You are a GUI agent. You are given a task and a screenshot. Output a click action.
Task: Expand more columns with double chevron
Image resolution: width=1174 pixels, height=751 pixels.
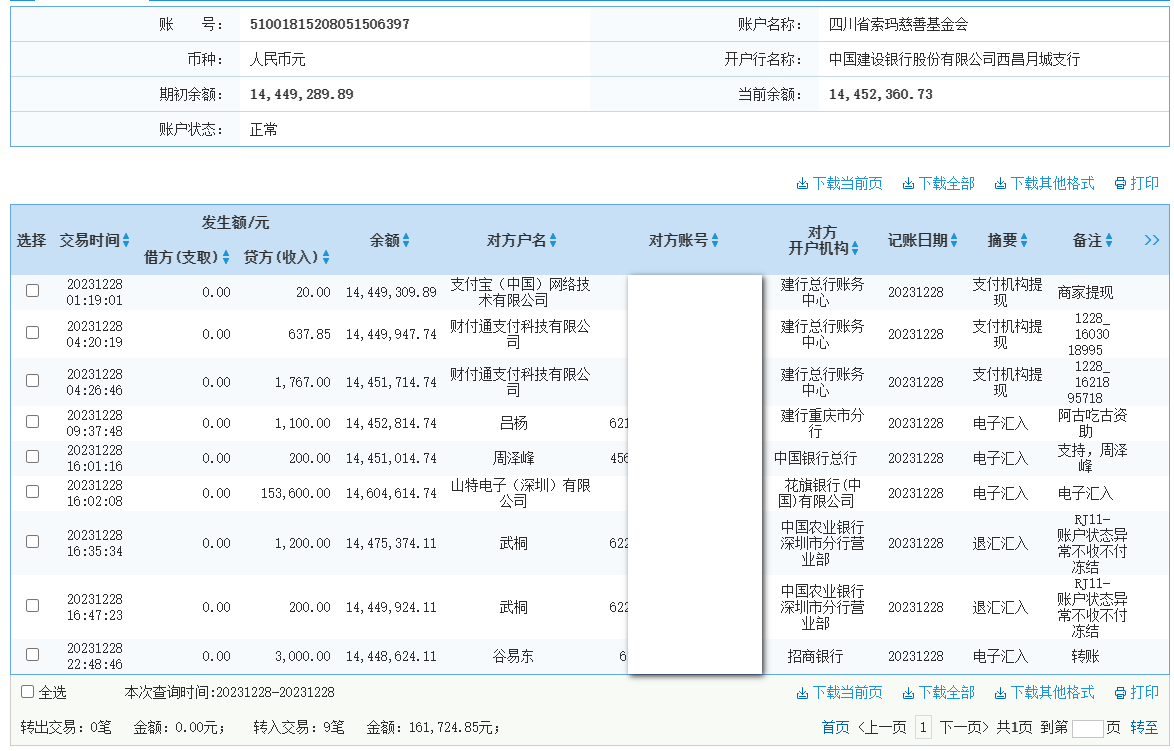coord(1152,240)
